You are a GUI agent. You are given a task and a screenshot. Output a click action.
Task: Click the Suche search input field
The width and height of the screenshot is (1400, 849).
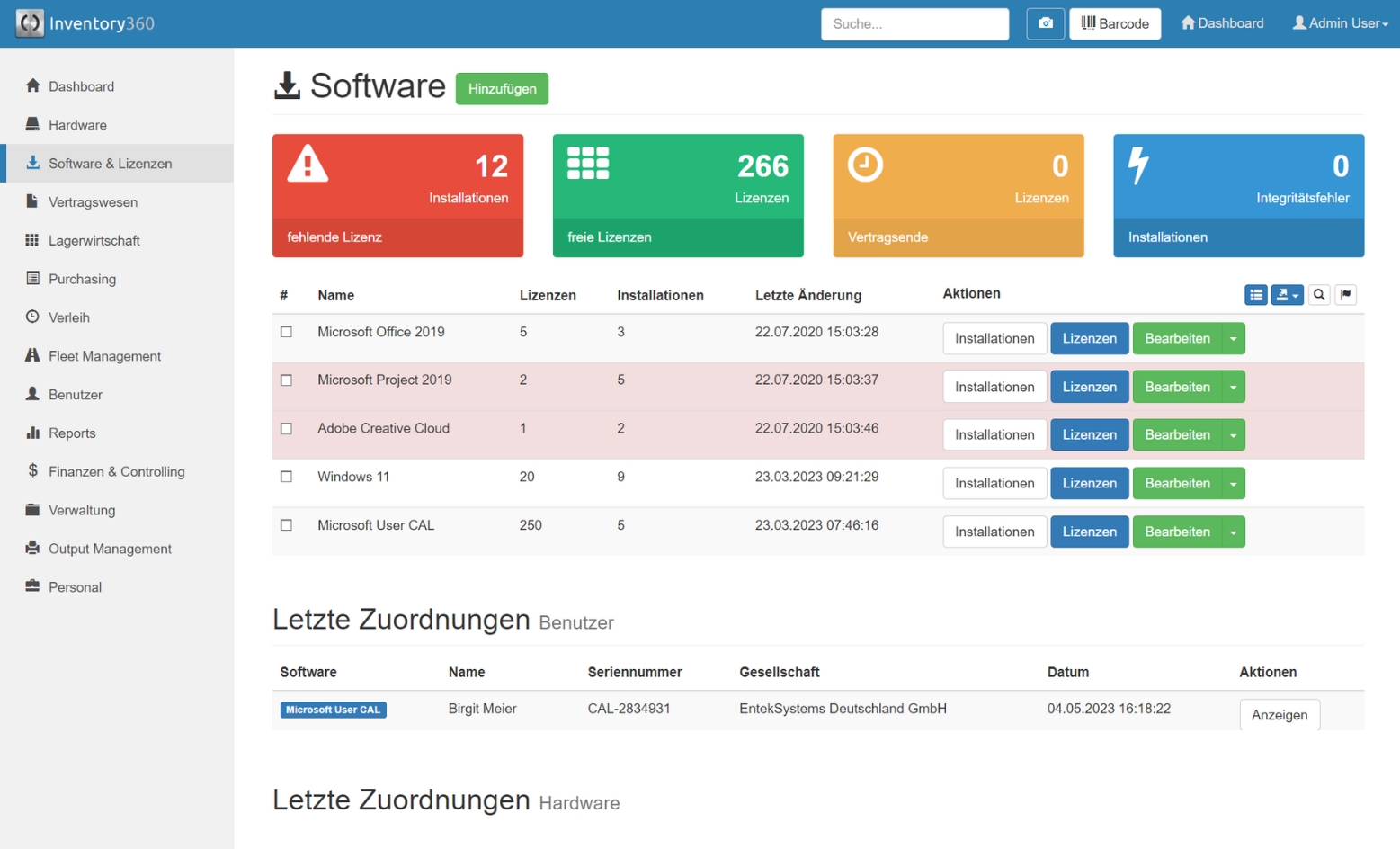(x=914, y=24)
